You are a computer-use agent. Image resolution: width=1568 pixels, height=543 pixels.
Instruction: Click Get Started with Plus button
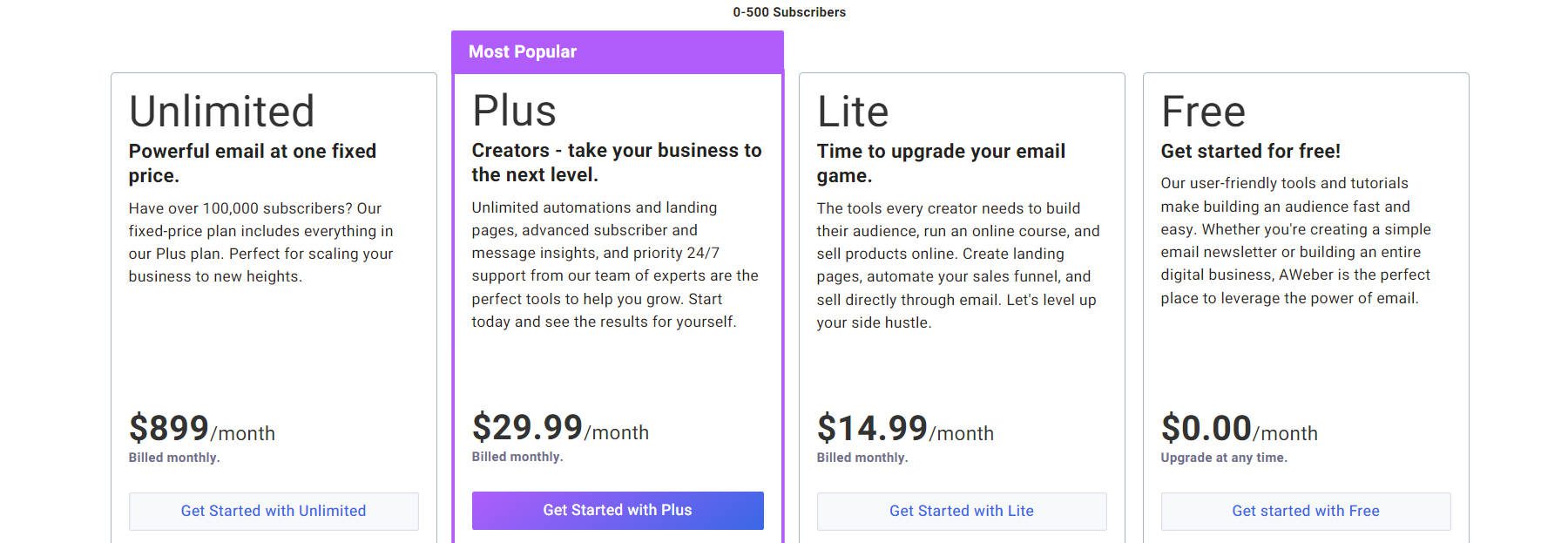618,510
